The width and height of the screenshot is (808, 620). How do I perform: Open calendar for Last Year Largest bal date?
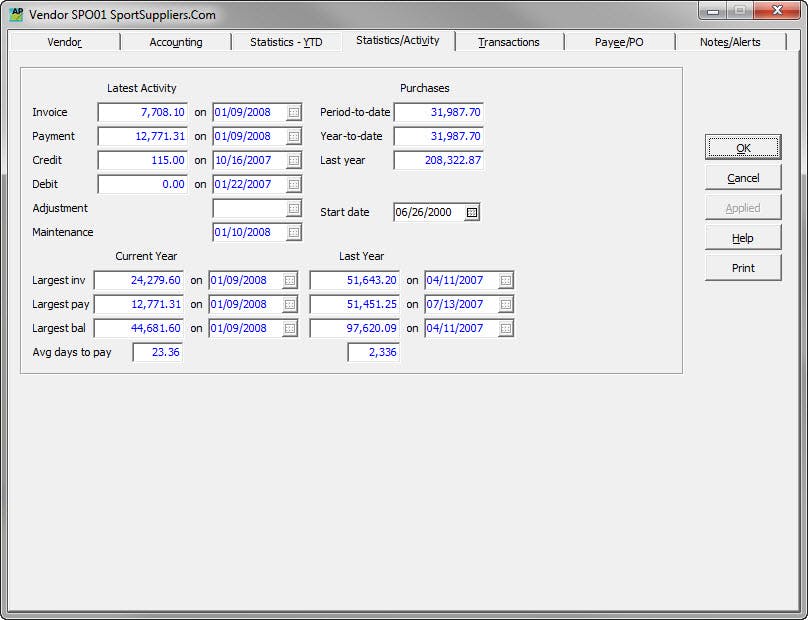point(506,328)
